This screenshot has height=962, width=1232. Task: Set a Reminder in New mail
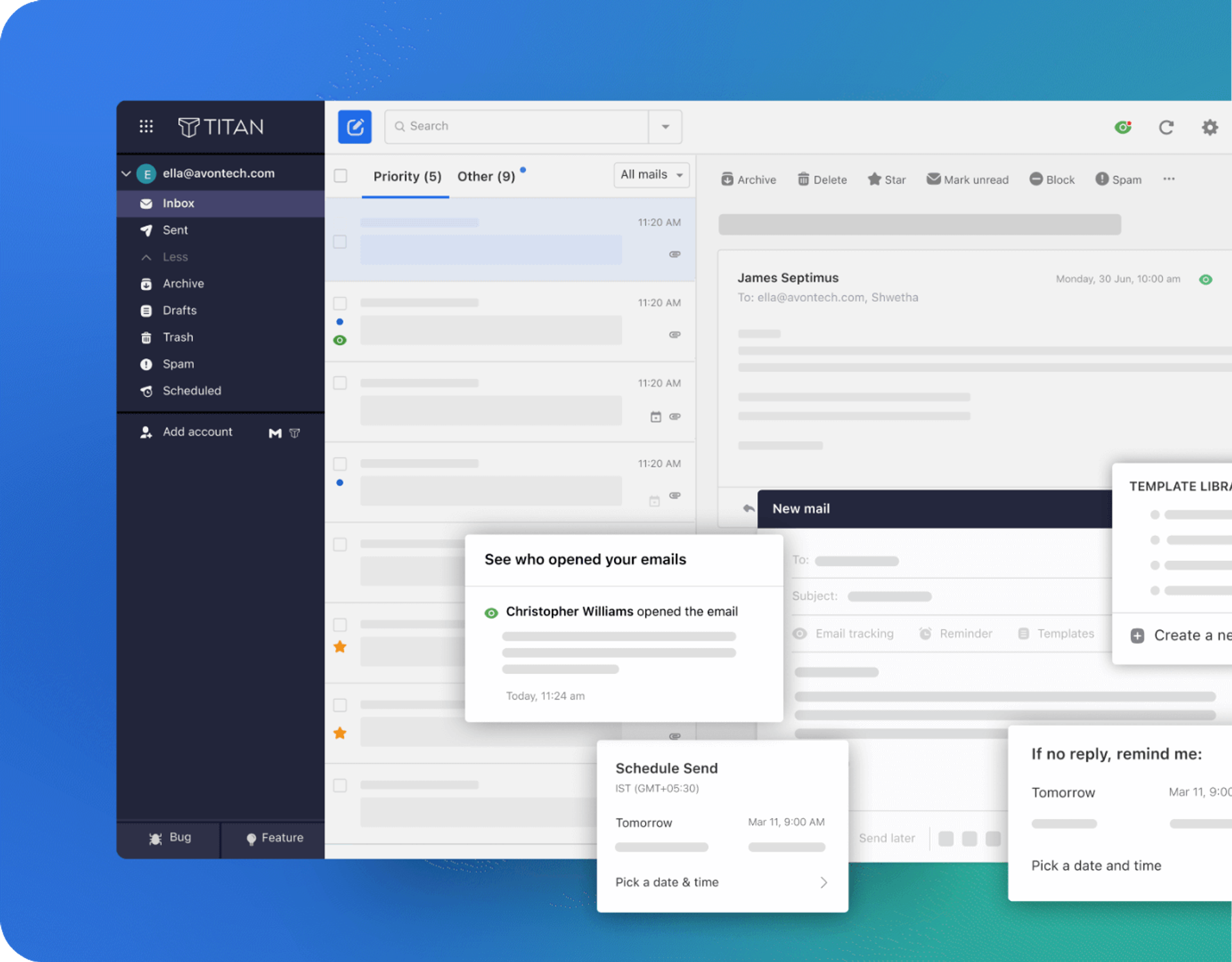[x=955, y=634]
